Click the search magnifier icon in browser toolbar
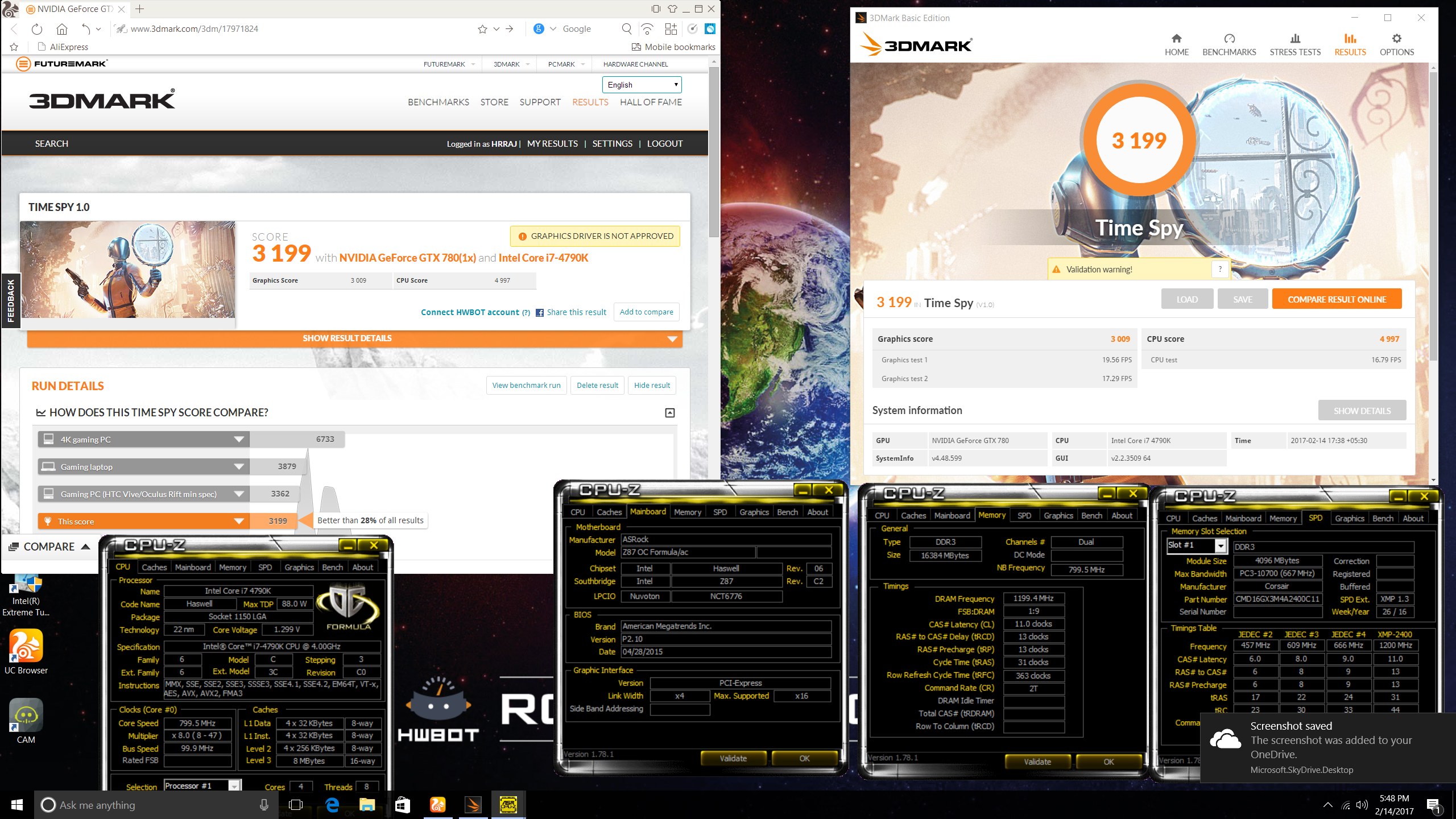This screenshot has height=819, width=1456. [x=626, y=28]
